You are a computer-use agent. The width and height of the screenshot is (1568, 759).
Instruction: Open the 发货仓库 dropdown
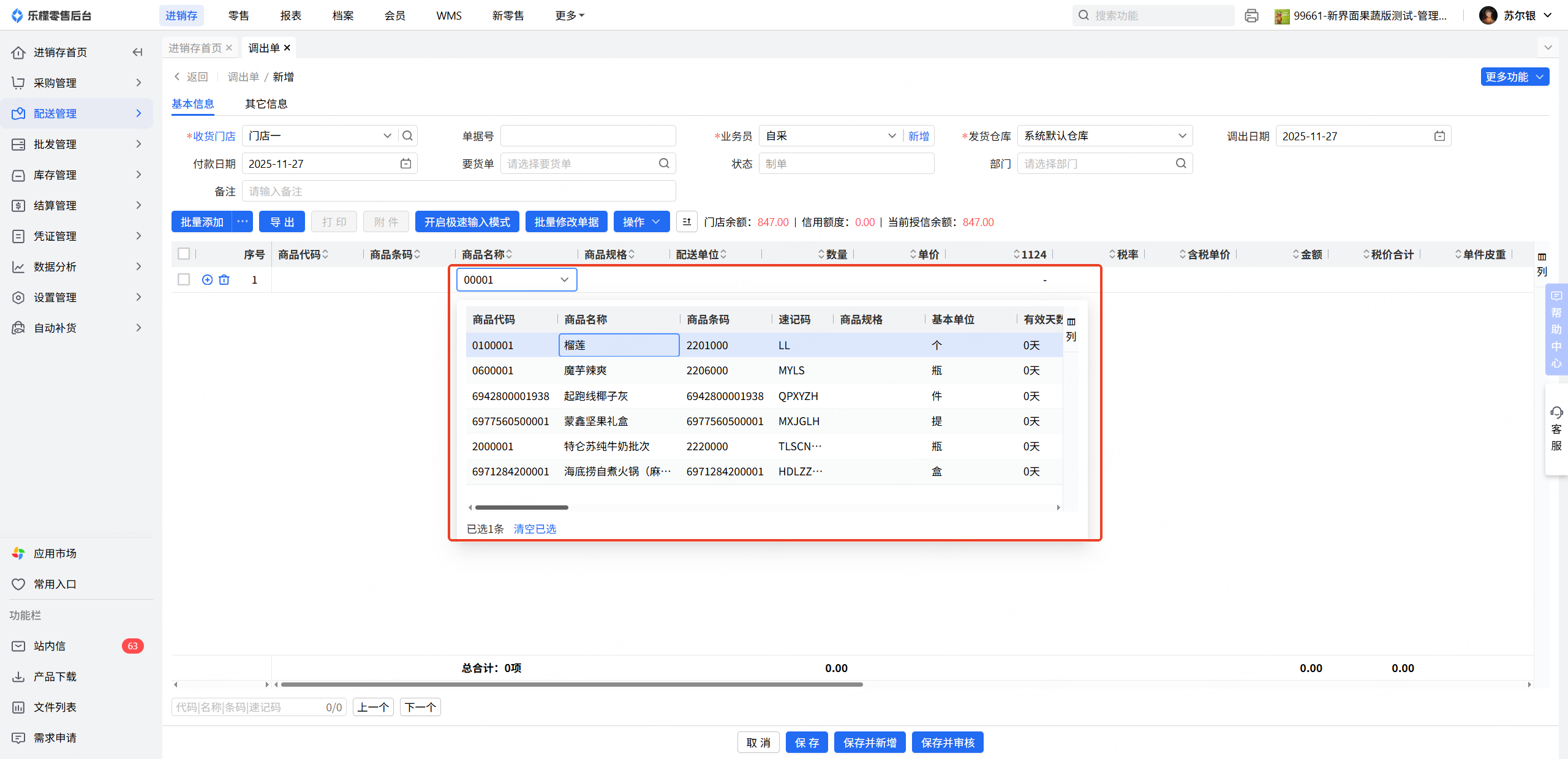coord(1104,136)
